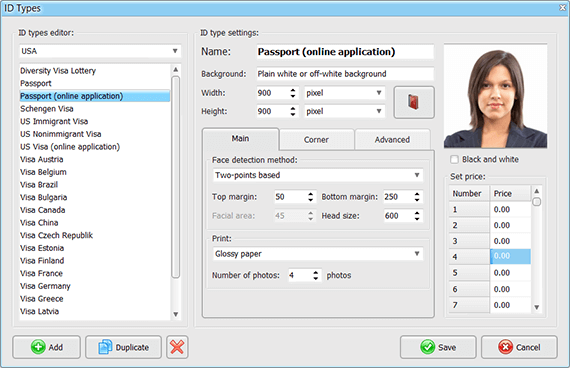Screen dimensions: 570x368
Task: Click the red X delete button
Action: click(177, 347)
